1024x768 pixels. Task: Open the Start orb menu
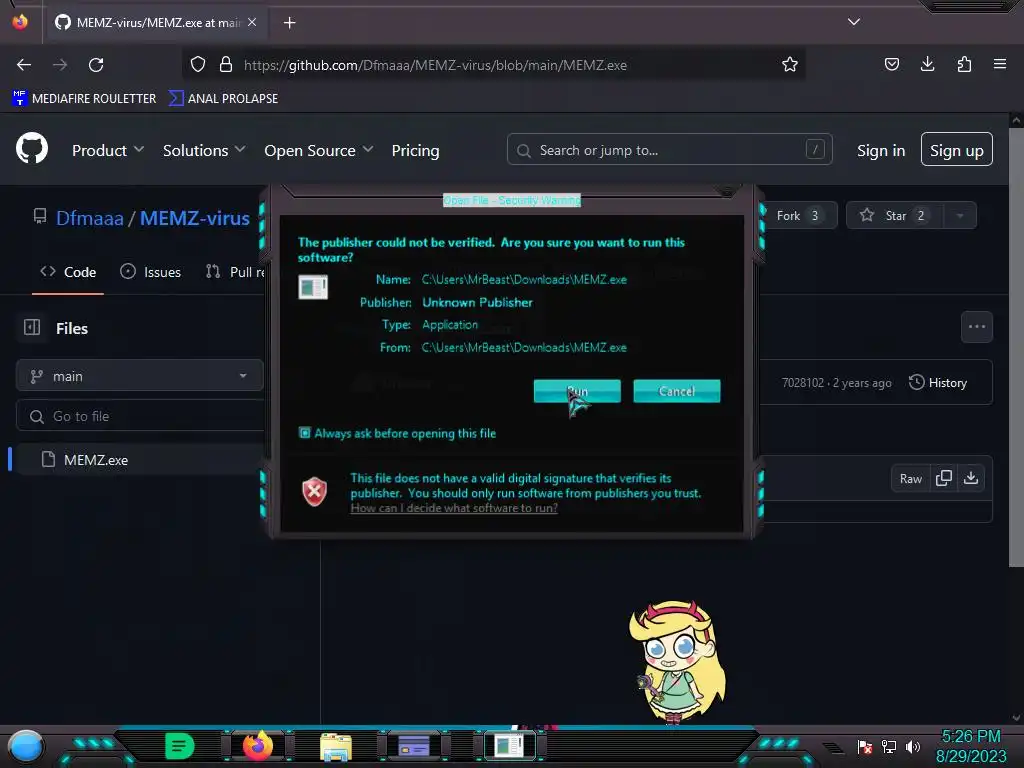point(26,747)
